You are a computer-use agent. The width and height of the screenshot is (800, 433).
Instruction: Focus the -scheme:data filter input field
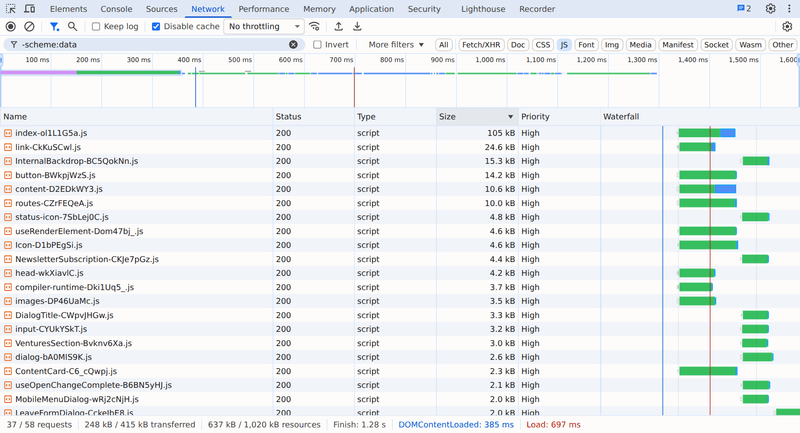click(153, 45)
